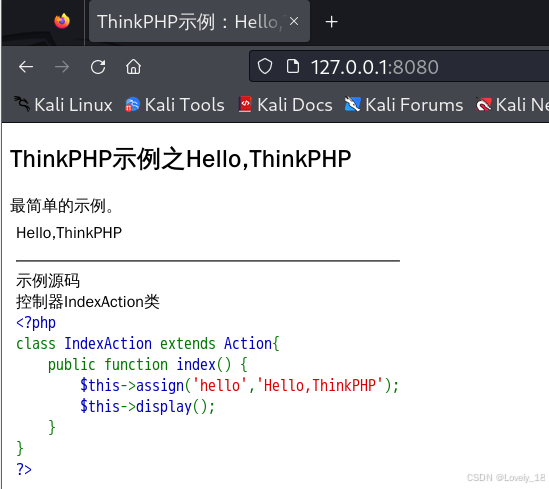The height and width of the screenshot is (489, 549).
Task: Click the class IndexAction extends Action line
Action: point(148,344)
